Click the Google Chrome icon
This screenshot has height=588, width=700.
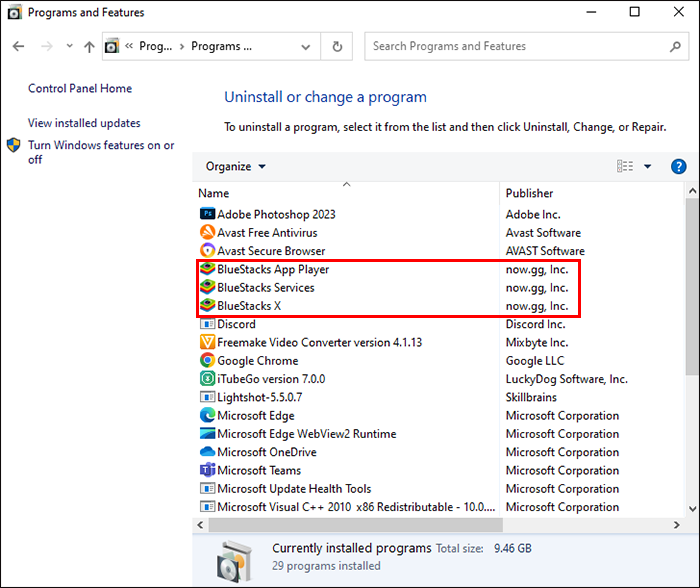(x=207, y=360)
